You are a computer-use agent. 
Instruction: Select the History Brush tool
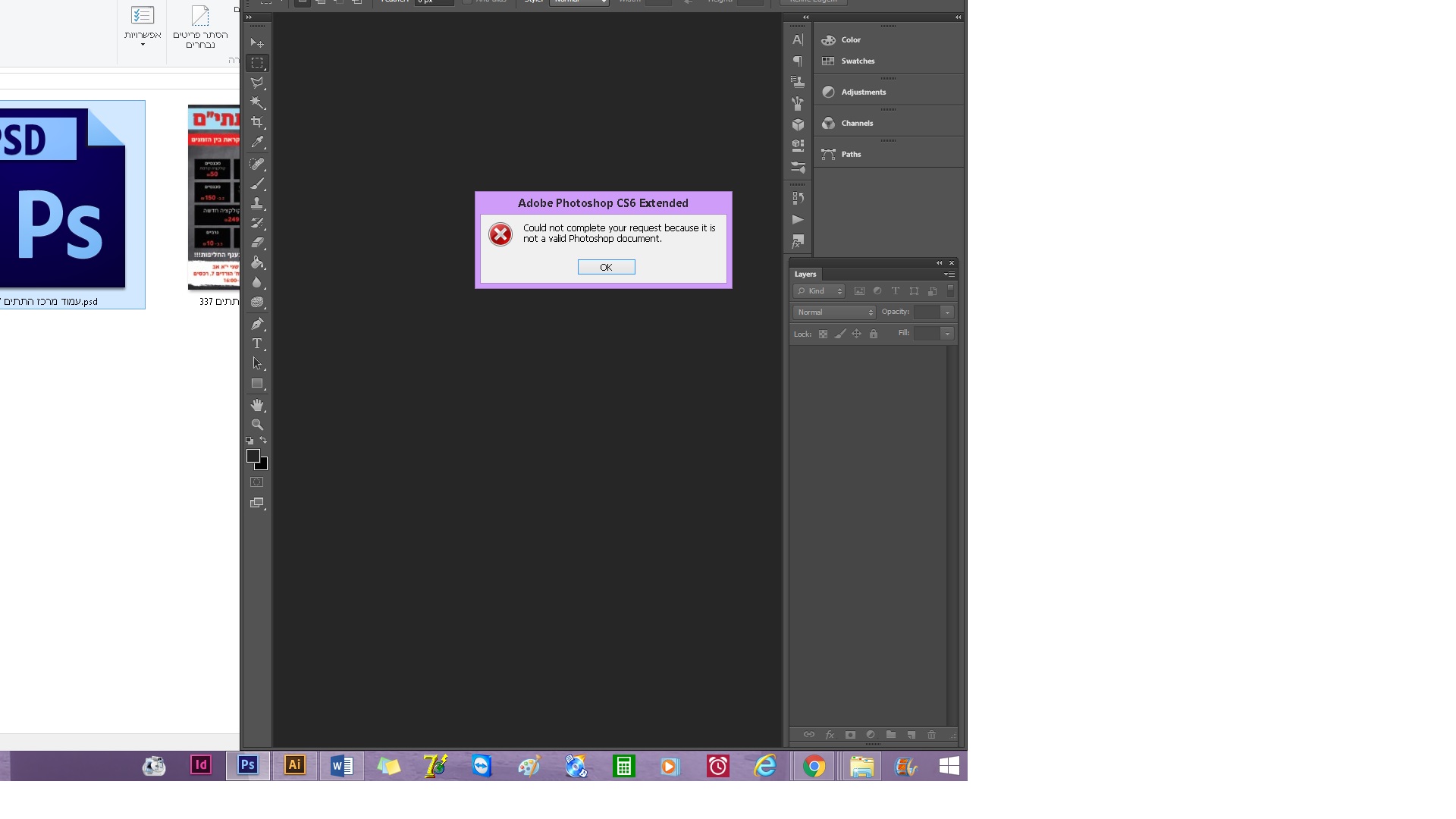257,223
